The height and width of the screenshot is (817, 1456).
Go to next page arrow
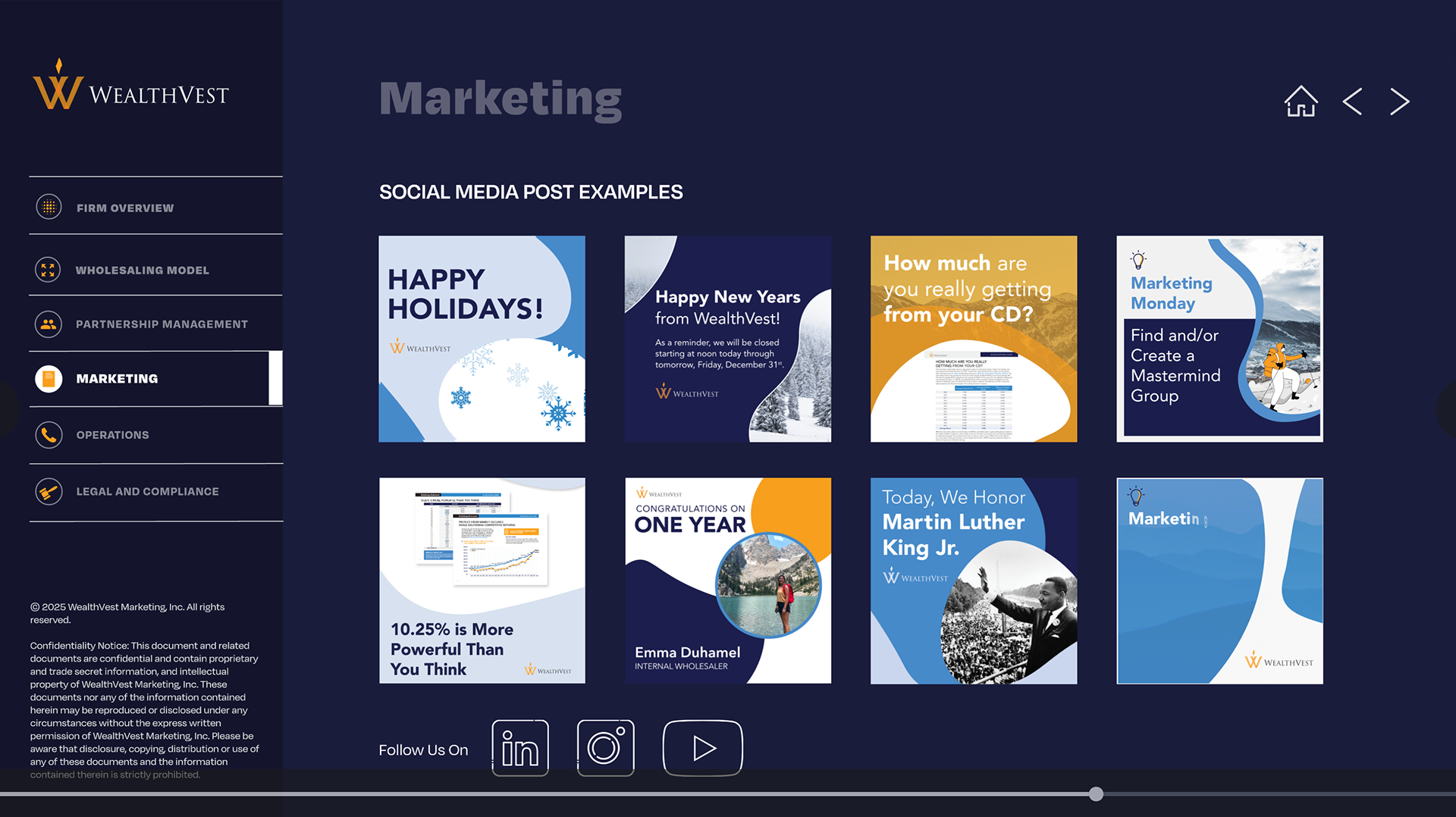[x=1399, y=101]
